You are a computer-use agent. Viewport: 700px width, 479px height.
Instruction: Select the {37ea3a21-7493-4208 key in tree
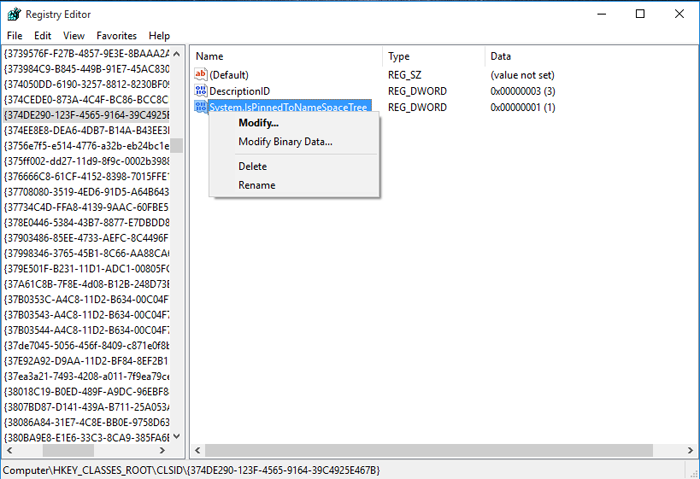(87, 376)
